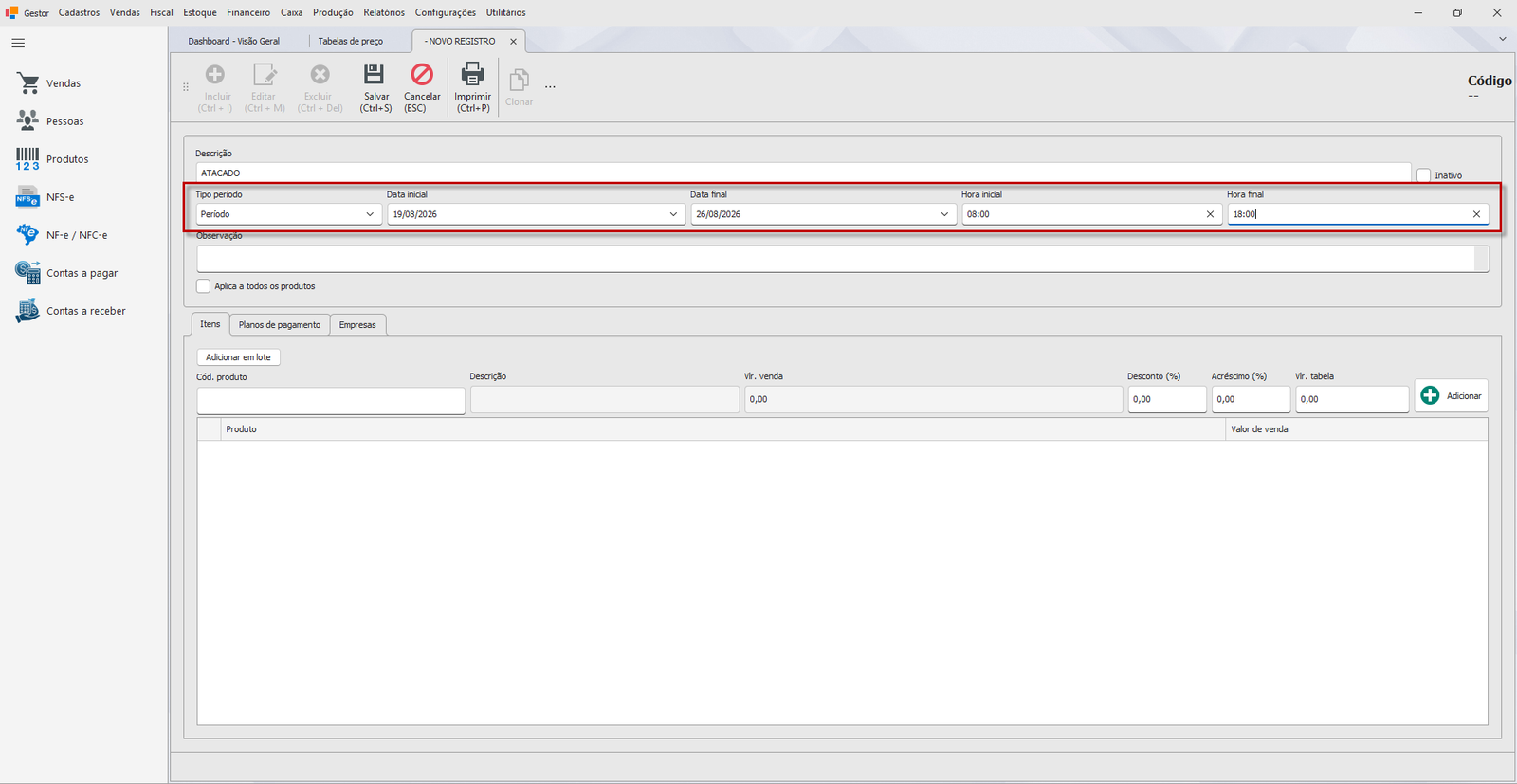Open Pessoas people icon in sidebar

[28, 120]
